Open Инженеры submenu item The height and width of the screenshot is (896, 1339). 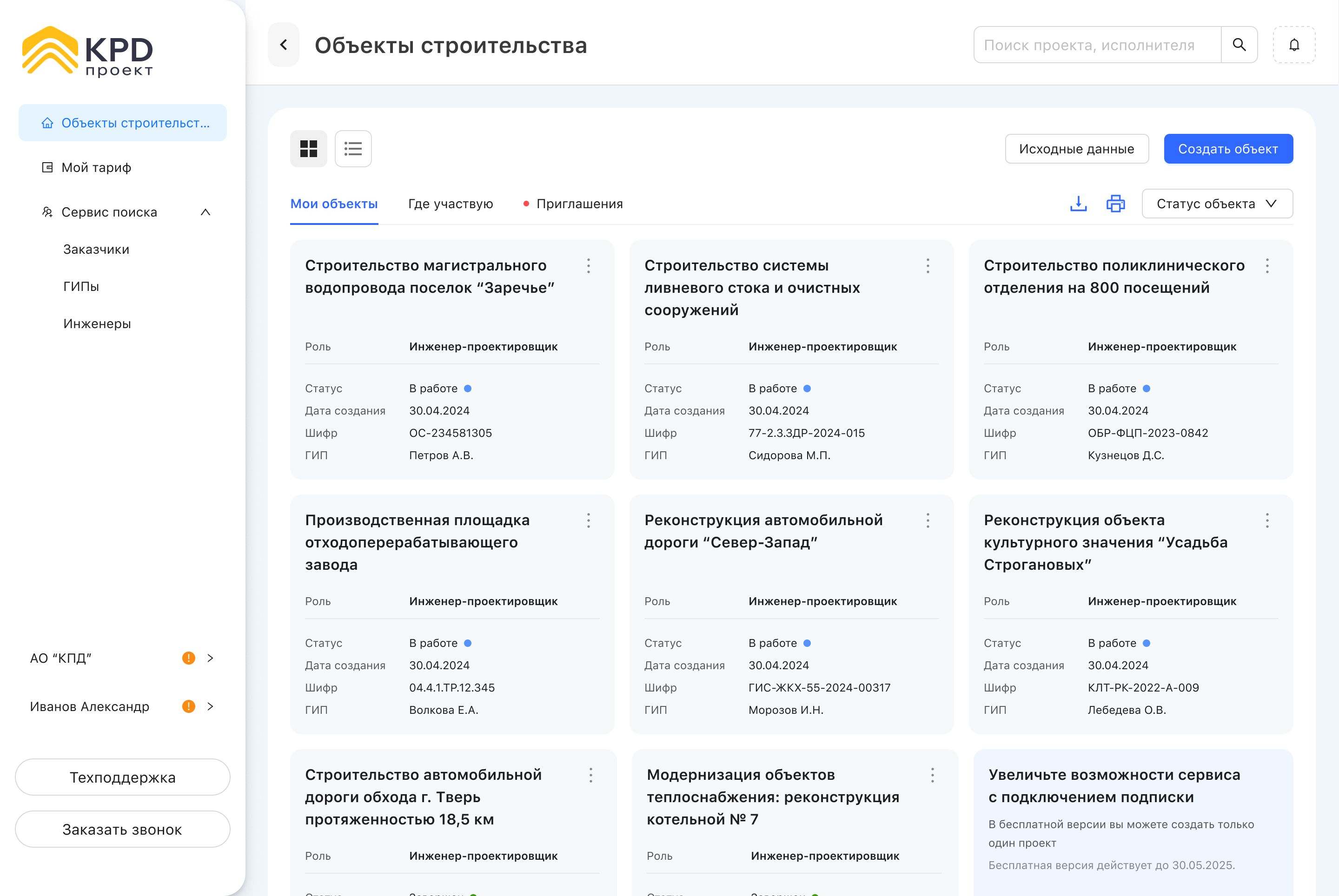pos(97,324)
